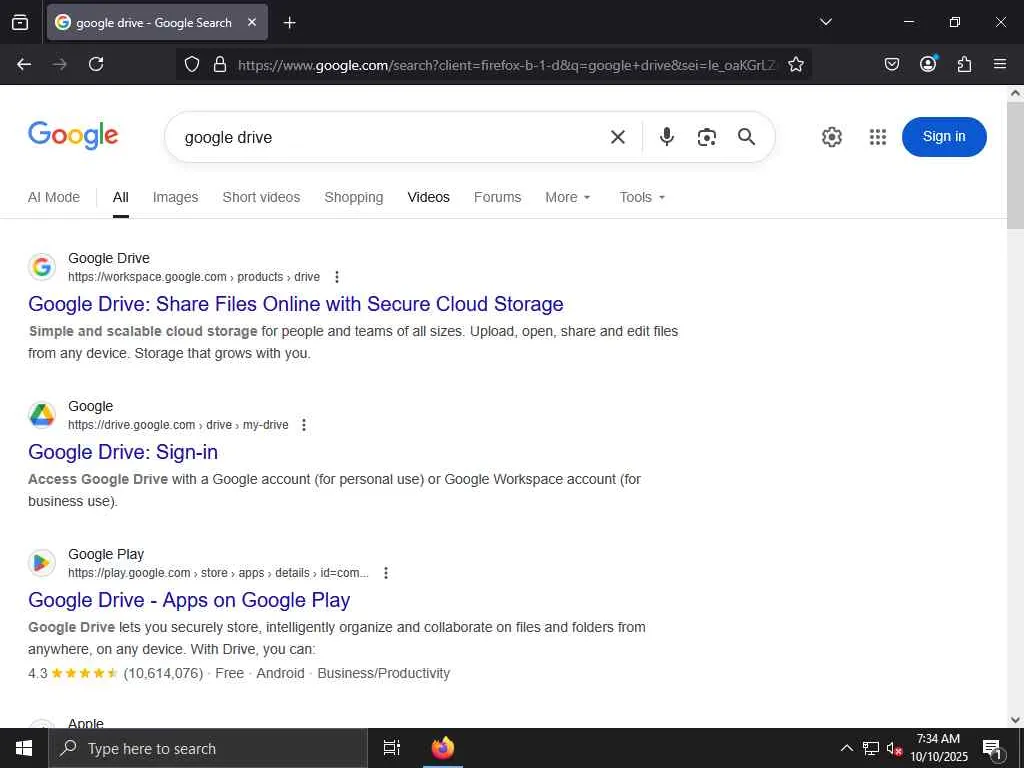Click the drive.google.com URL text
This screenshot has width=1024, height=768.
(x=178, y=425)
